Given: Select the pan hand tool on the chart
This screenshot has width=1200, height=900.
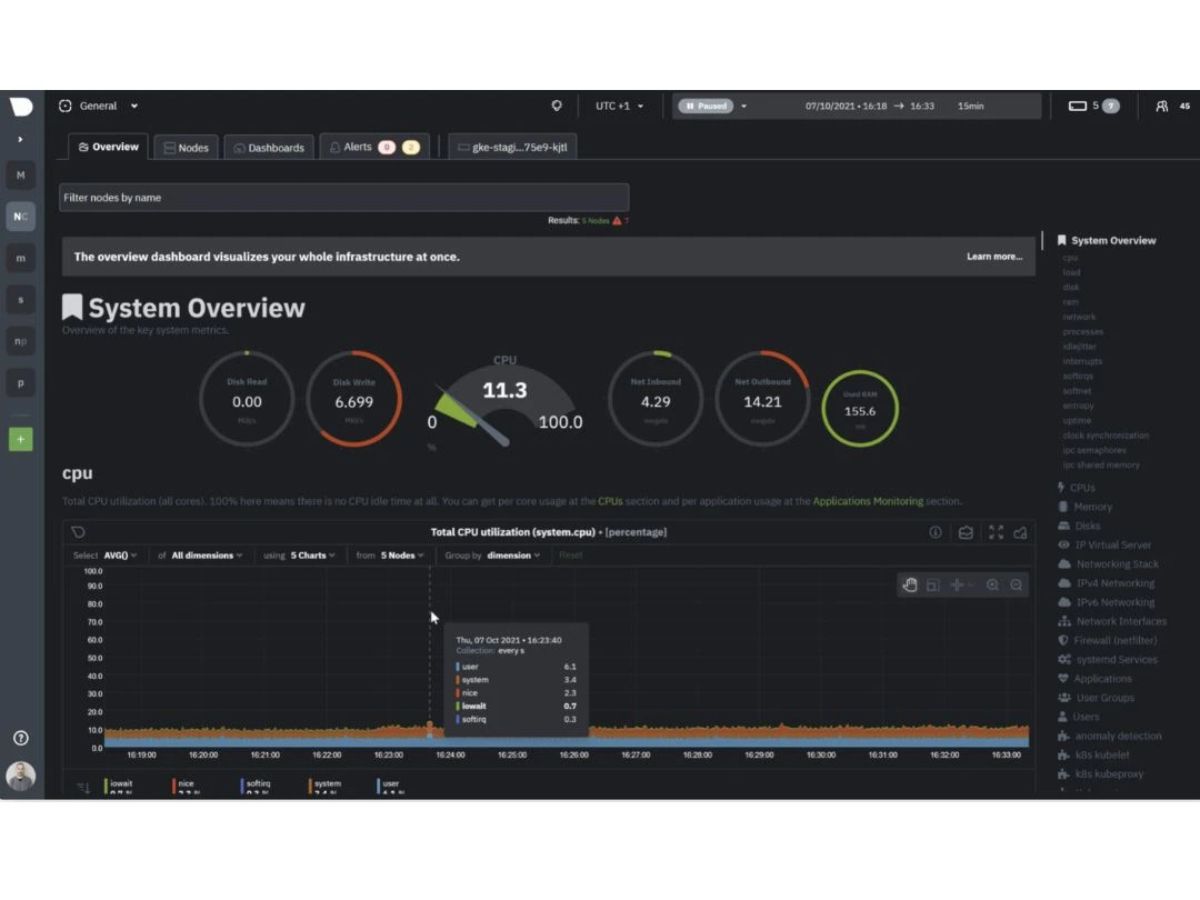Looking at the screenshot, I should [910, 585].
